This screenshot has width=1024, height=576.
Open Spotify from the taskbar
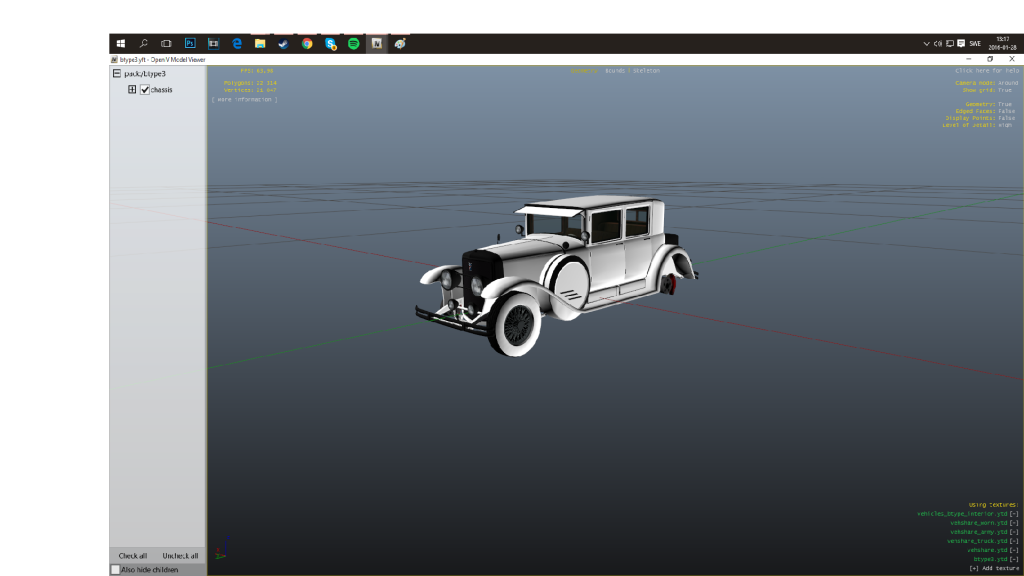[353, 44]
